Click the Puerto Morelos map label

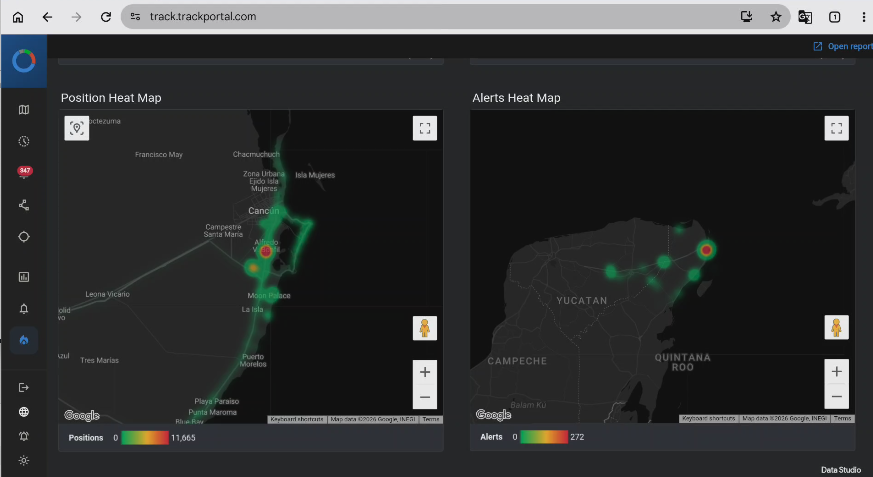253,360
